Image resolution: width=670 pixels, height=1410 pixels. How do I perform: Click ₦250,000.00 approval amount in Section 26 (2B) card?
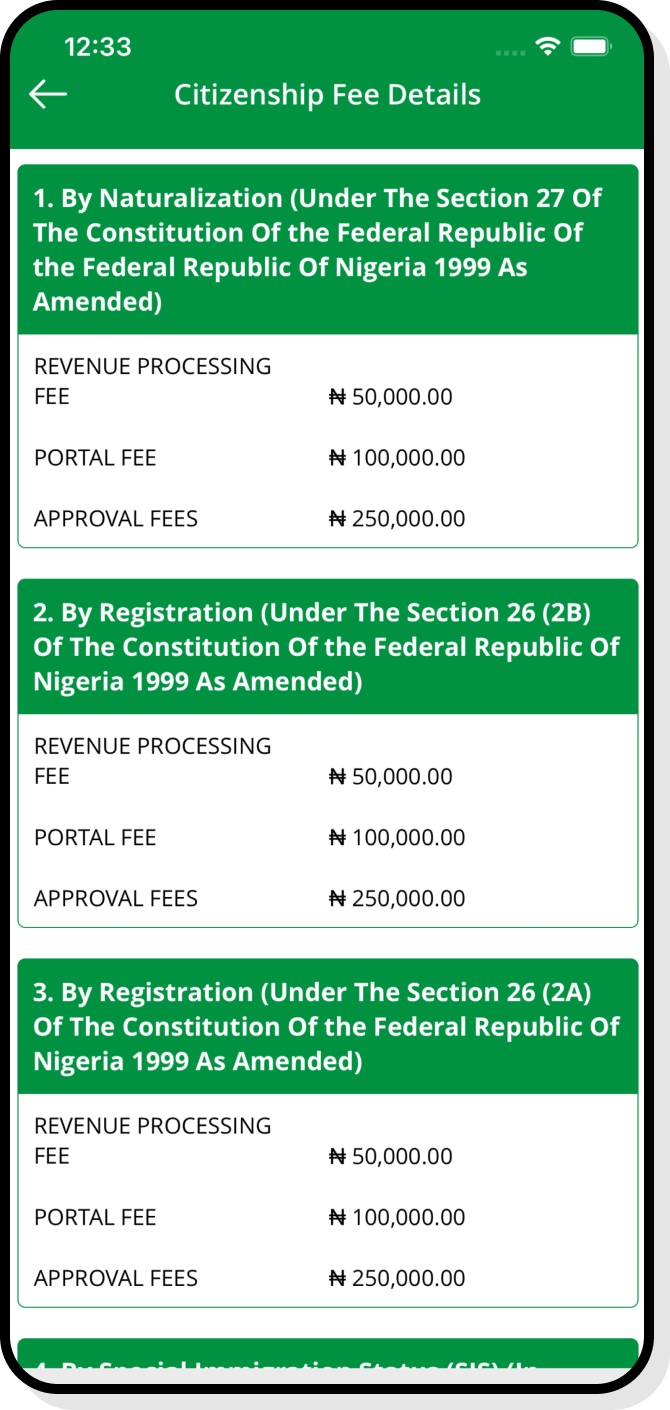pyautogui.click(x=397, y=899)
